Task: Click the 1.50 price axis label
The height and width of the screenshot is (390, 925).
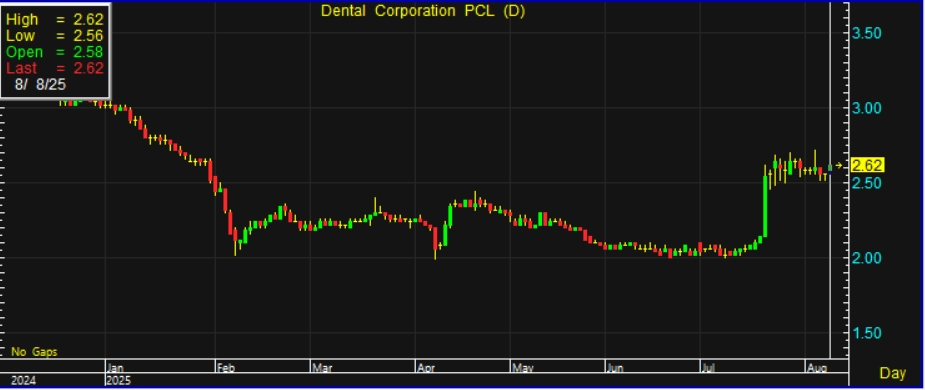Action: pos(867,333)
